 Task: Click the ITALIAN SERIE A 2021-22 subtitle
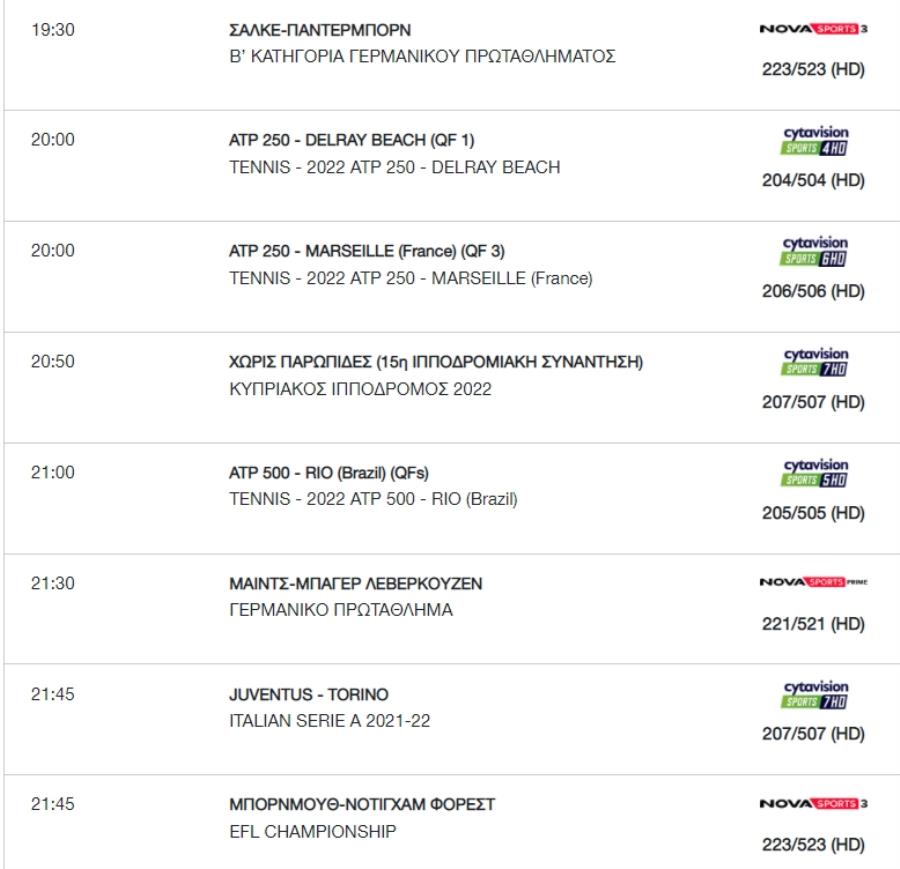point(329,720)
